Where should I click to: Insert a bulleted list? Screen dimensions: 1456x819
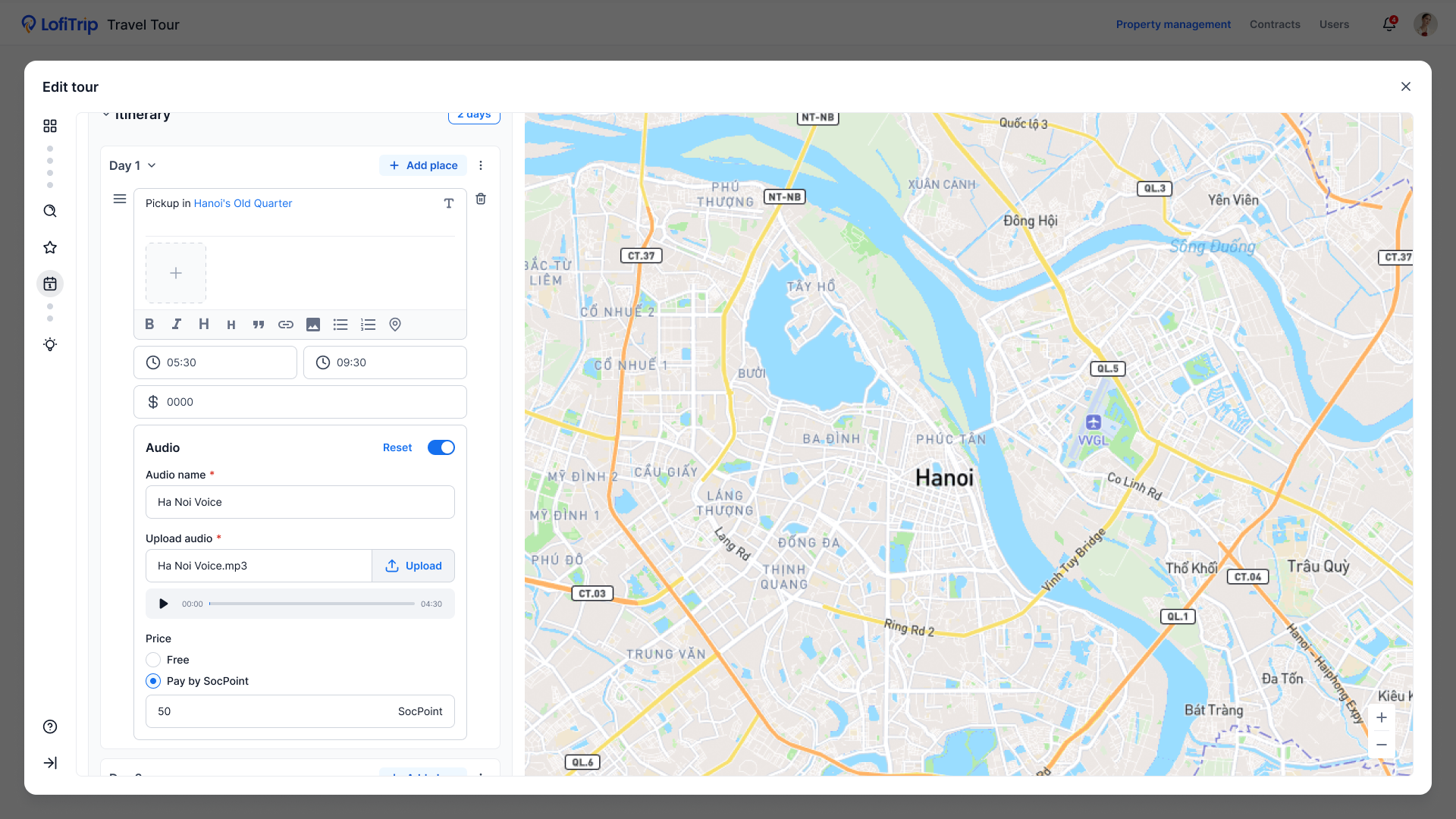pyautogui.click(x=340, y=325)
